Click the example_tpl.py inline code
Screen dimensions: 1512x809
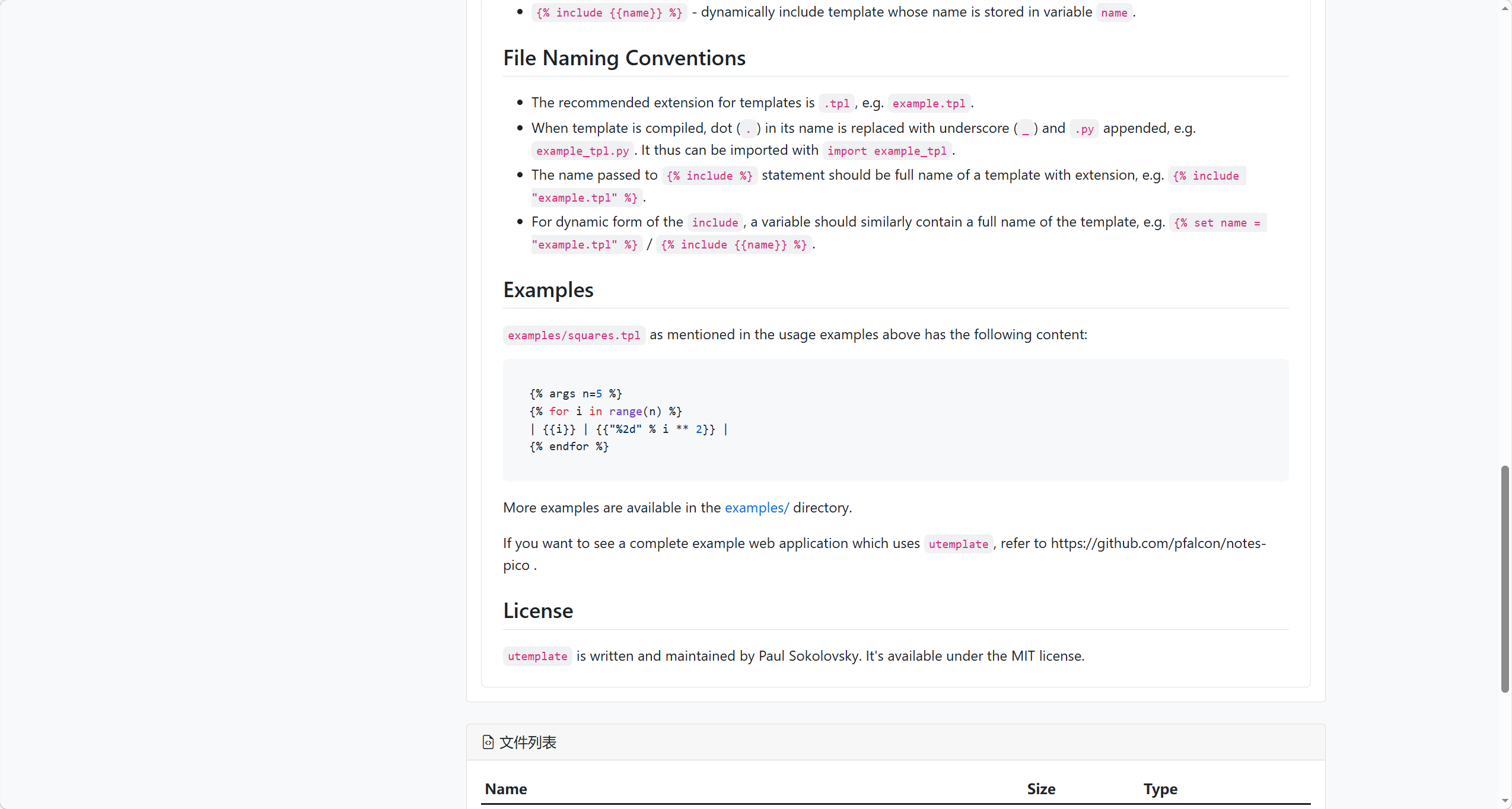[582, 151]
